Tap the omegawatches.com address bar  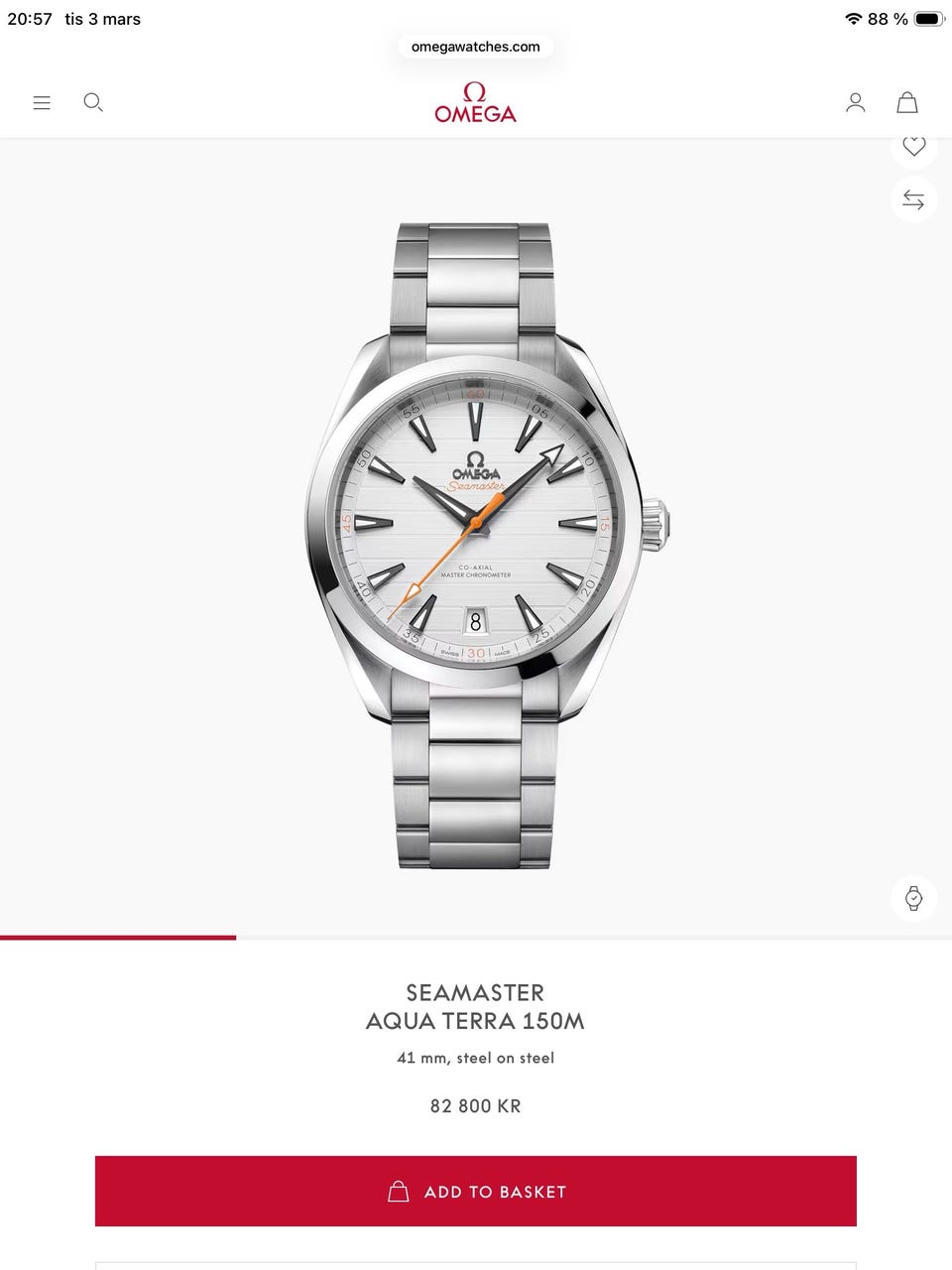476,47
